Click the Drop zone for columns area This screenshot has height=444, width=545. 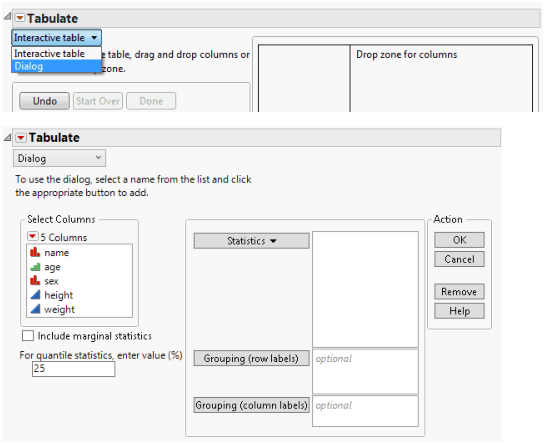(441, 78)
